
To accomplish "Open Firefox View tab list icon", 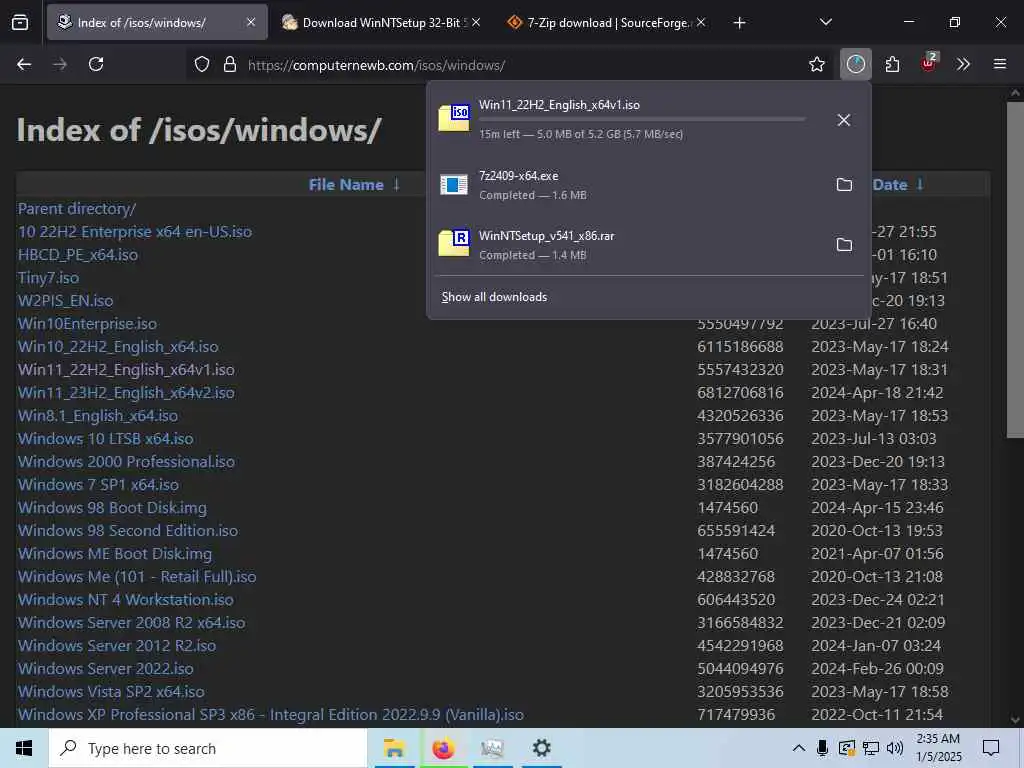I will coord(20,23).
